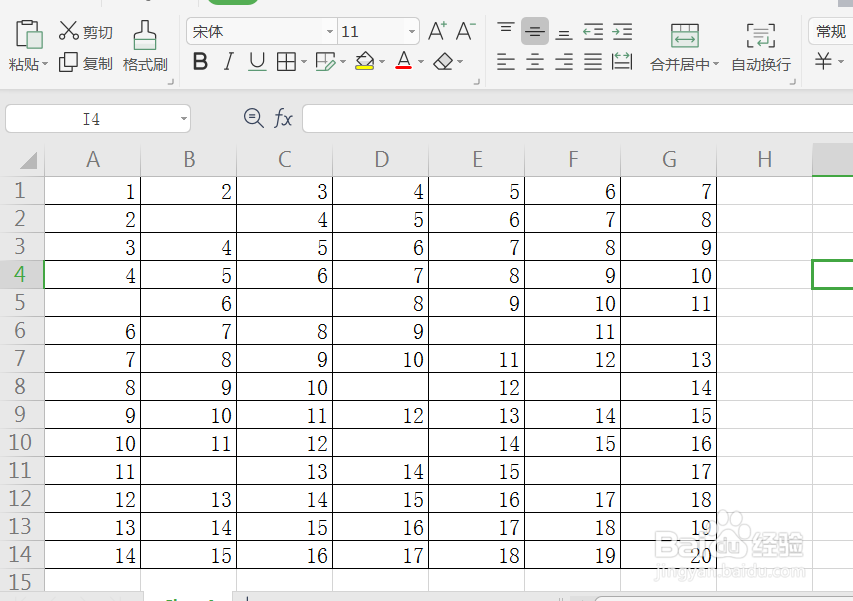Image resolution: width=853 pixels, height=601 pixels.
Task: Align text right
Action: (x=564, y=62)
